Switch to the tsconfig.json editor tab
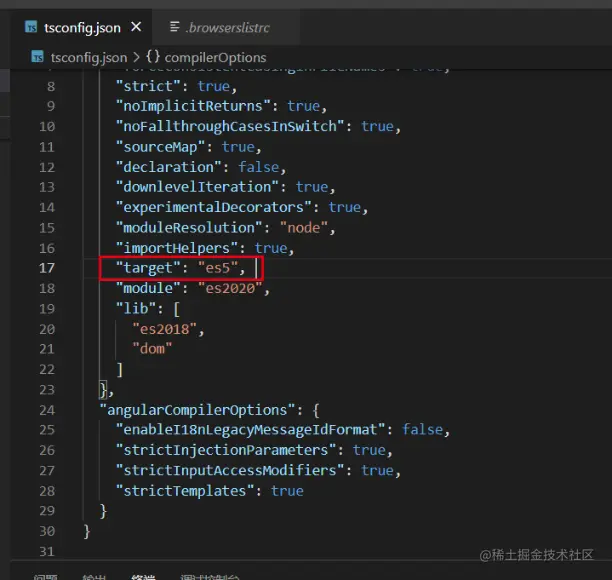 pos(82,28)
